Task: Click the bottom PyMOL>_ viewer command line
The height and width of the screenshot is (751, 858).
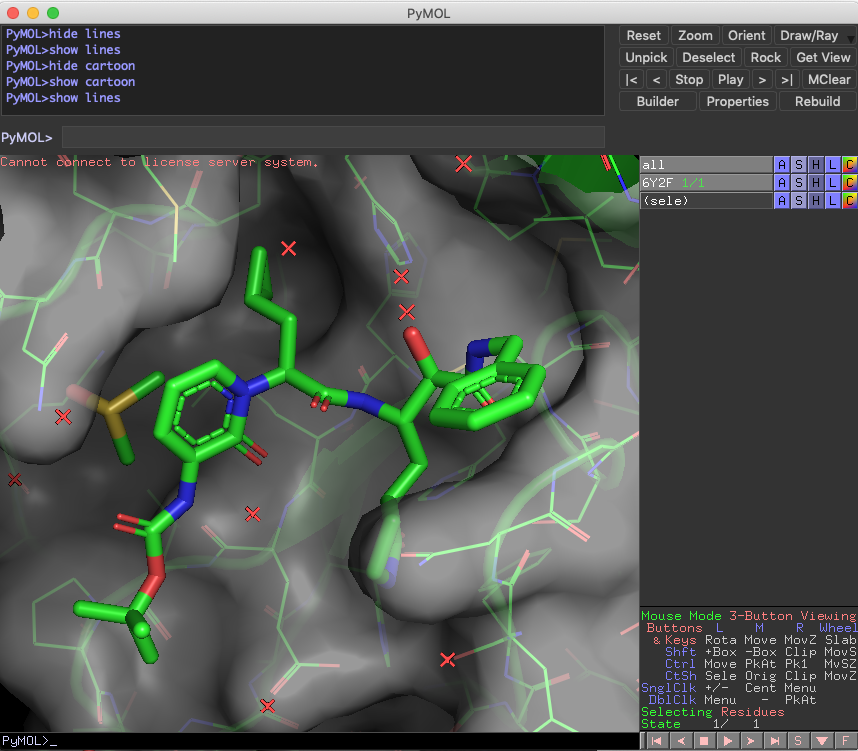Action: [319, 741]
